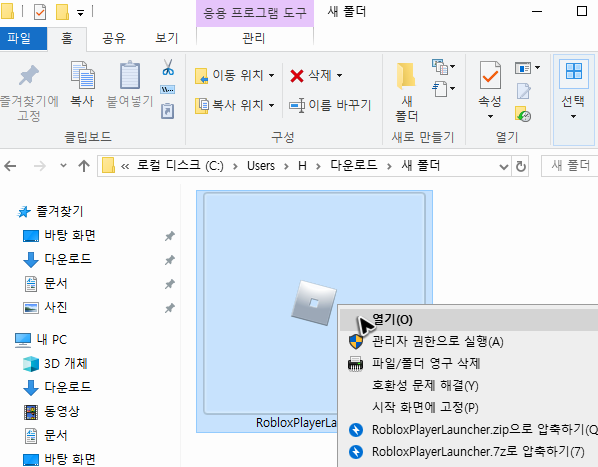Image resolution: width=598 pixels, height=467 pixels.
Task: Click the Edit icon in 열기 group
Action: pyautogui.click(x=523, y=91)
